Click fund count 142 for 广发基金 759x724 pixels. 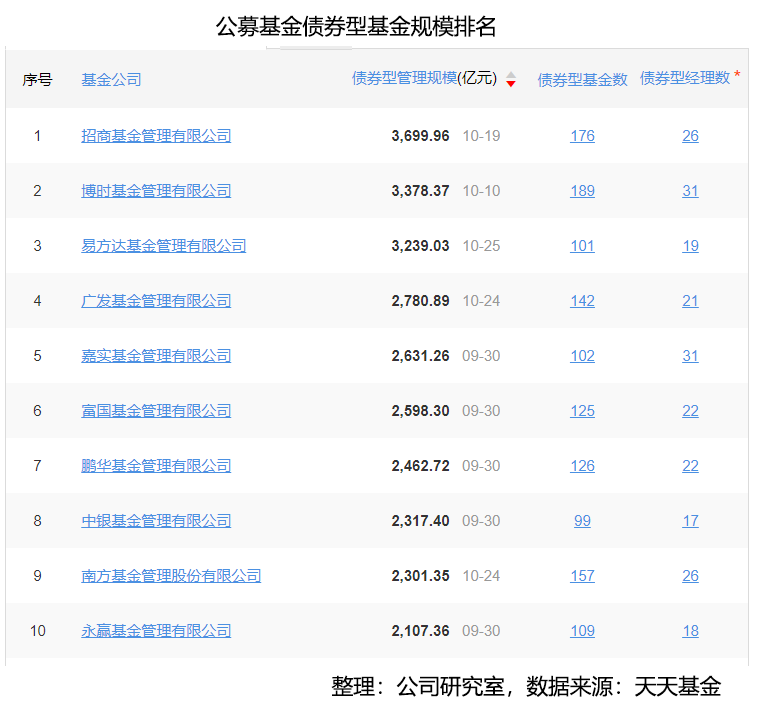pos(582,301)
